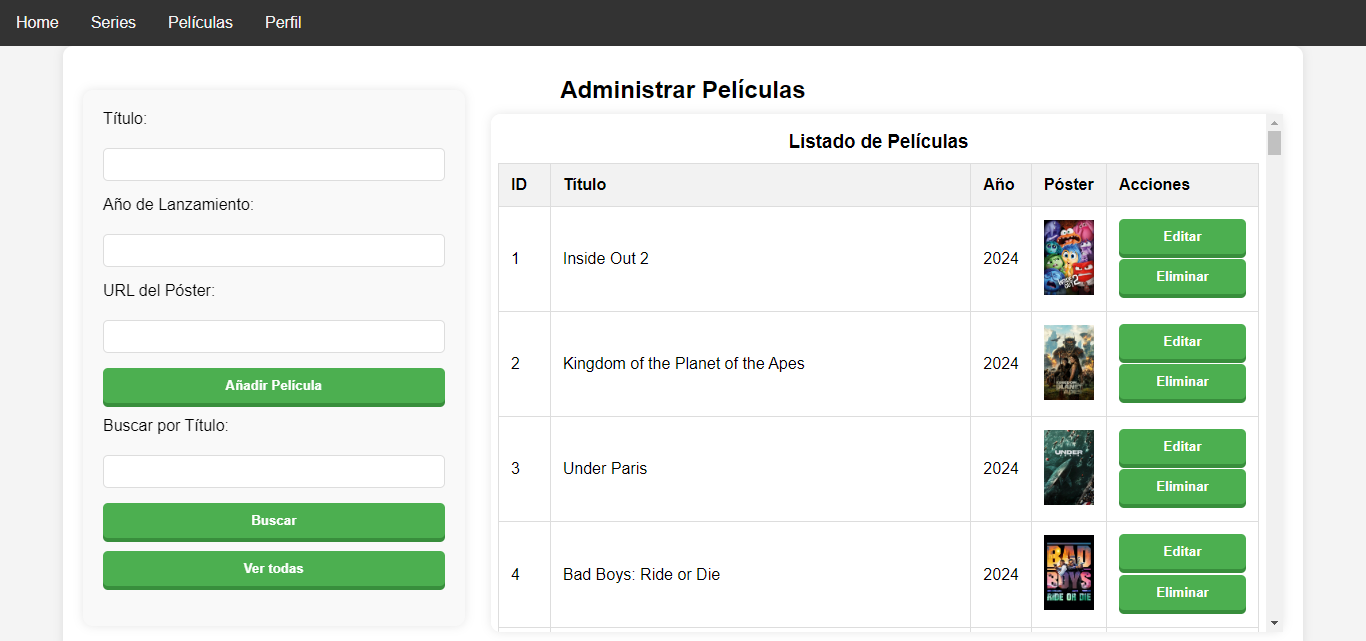Click the Año de Lanzamiento field
1366x641 pixels.
[x=274, y=251]
